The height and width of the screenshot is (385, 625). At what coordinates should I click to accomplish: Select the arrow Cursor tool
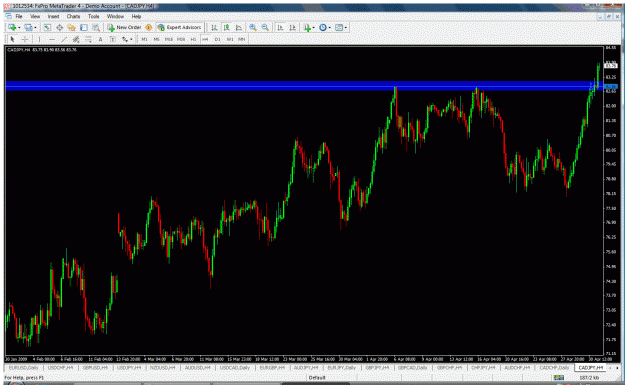12,39
